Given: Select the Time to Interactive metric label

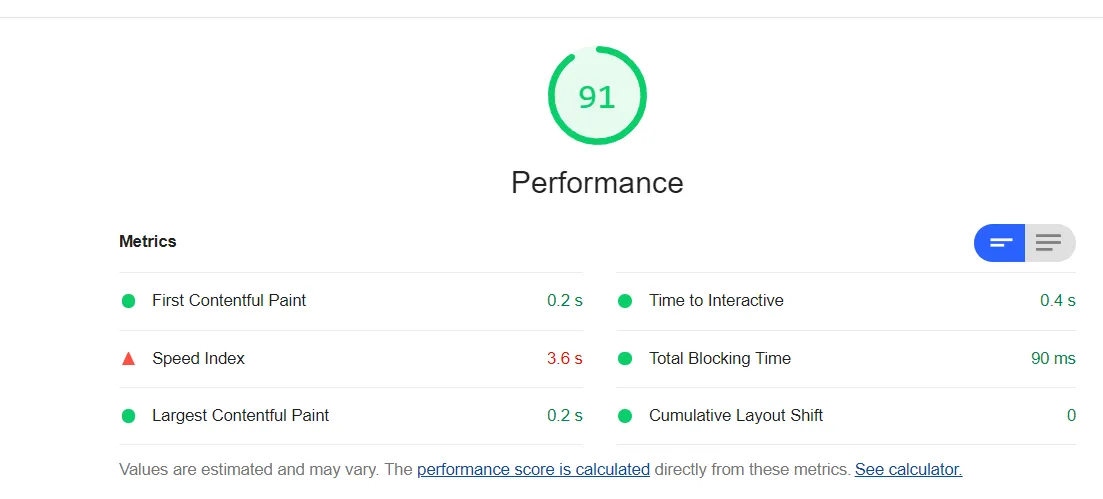Looking at the screenshot, I should coord(716,300).
